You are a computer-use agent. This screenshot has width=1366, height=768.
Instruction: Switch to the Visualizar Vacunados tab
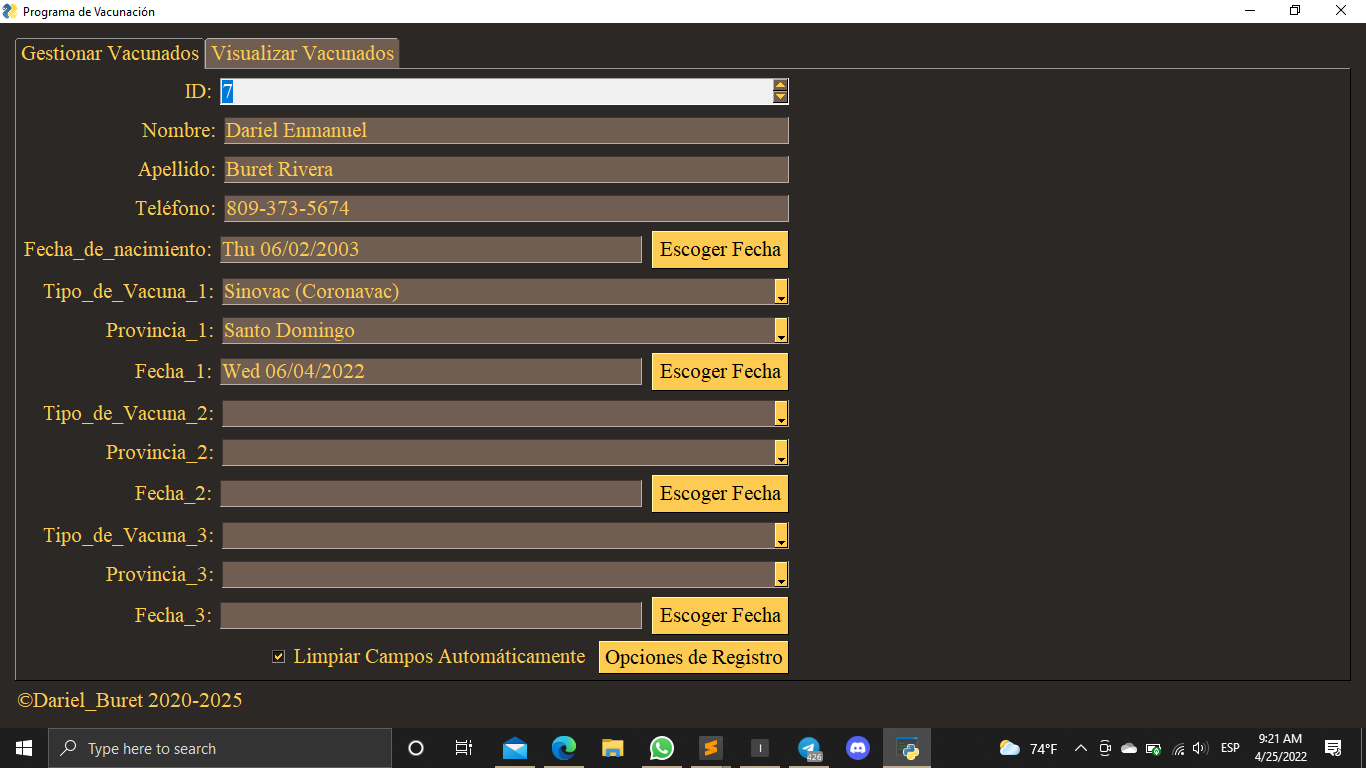[x=301, y=53]
